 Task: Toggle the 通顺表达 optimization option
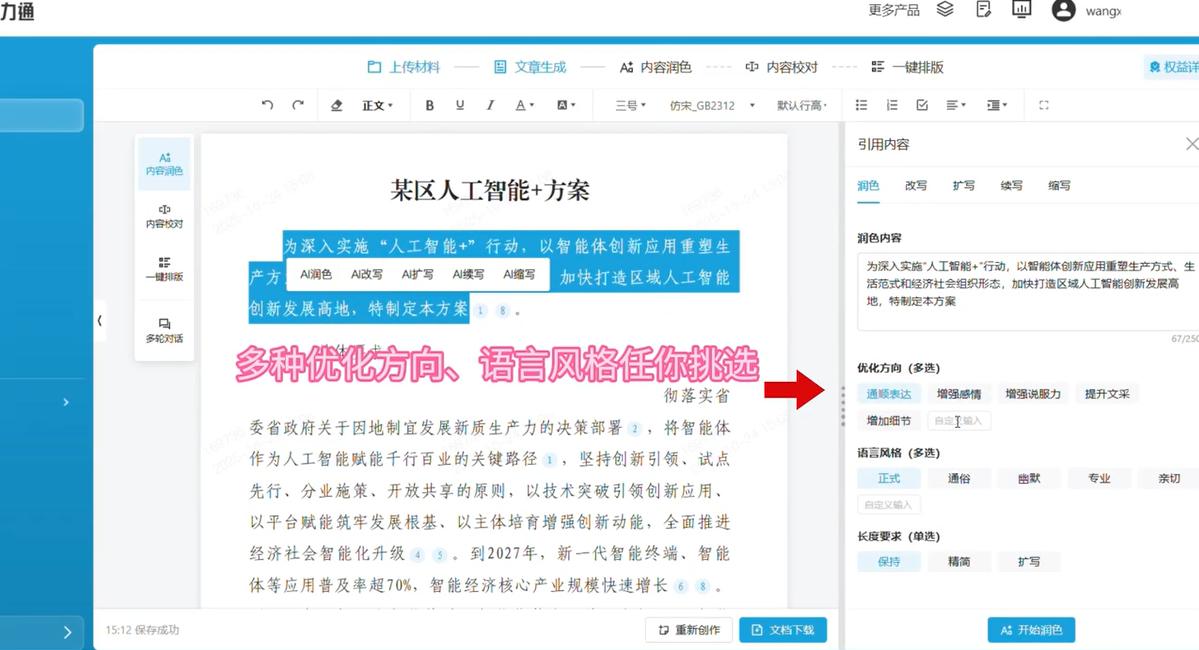(888, 394)
